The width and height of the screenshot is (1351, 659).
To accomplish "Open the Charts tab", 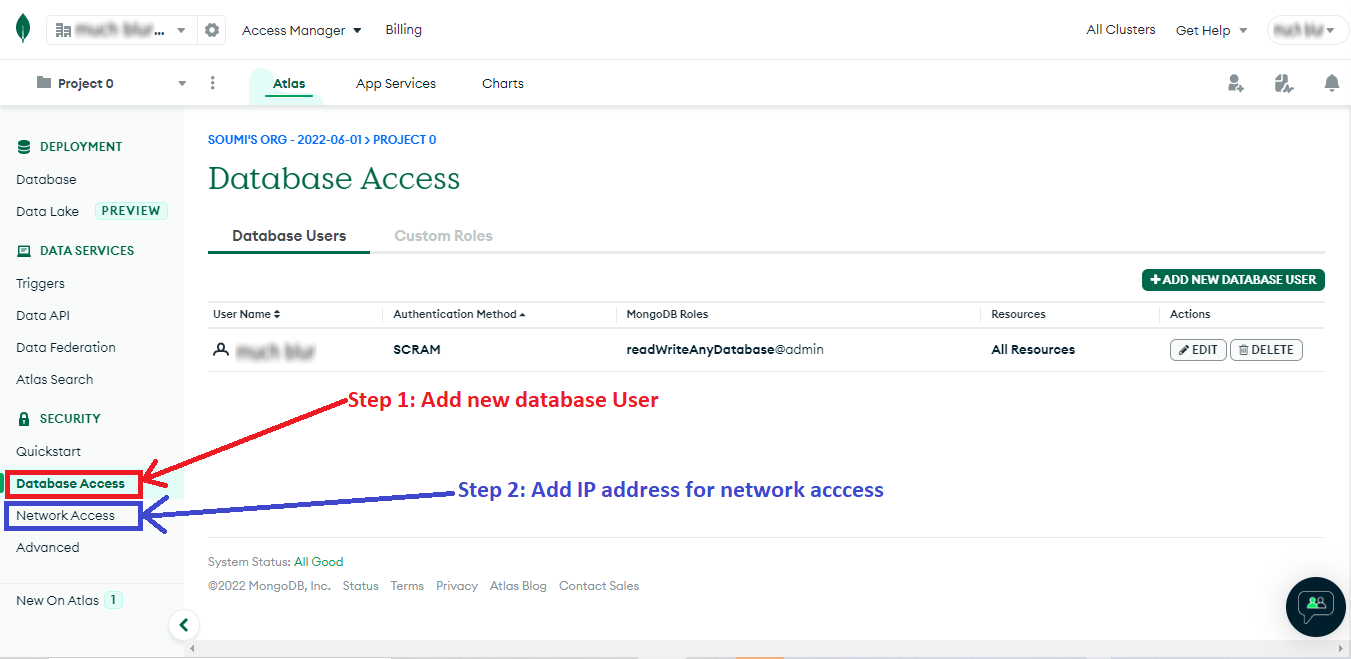I will tap(502, 83).
